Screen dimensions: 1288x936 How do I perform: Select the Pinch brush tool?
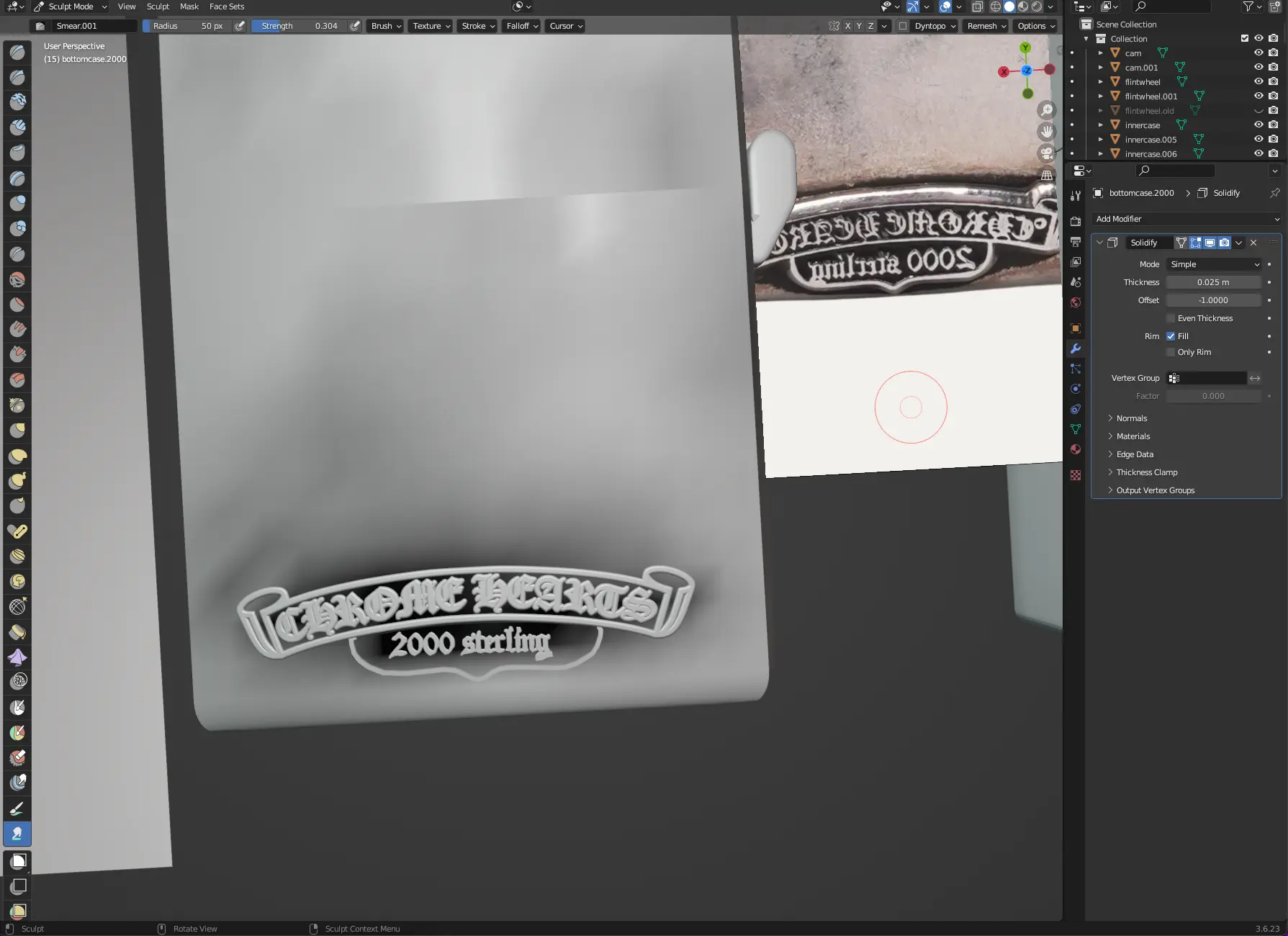17,405
